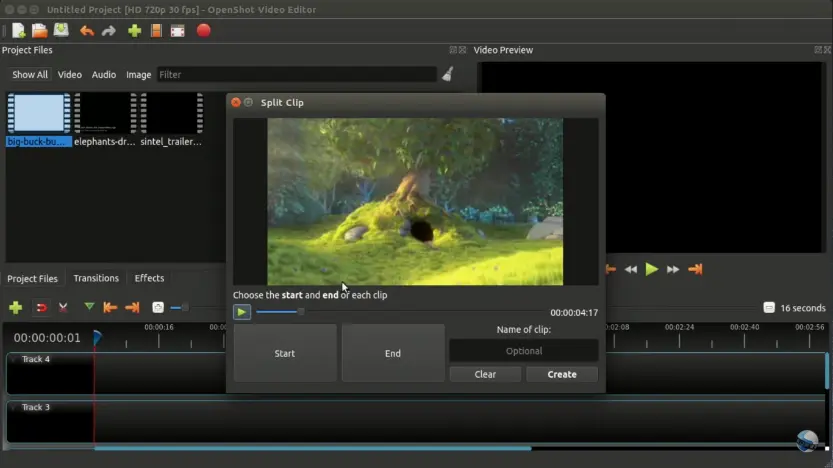Image resolution: width=833 pixels, height=468 pixels.
Task: Click the Fullscreen toolbar icon
Action: [177, 31]
